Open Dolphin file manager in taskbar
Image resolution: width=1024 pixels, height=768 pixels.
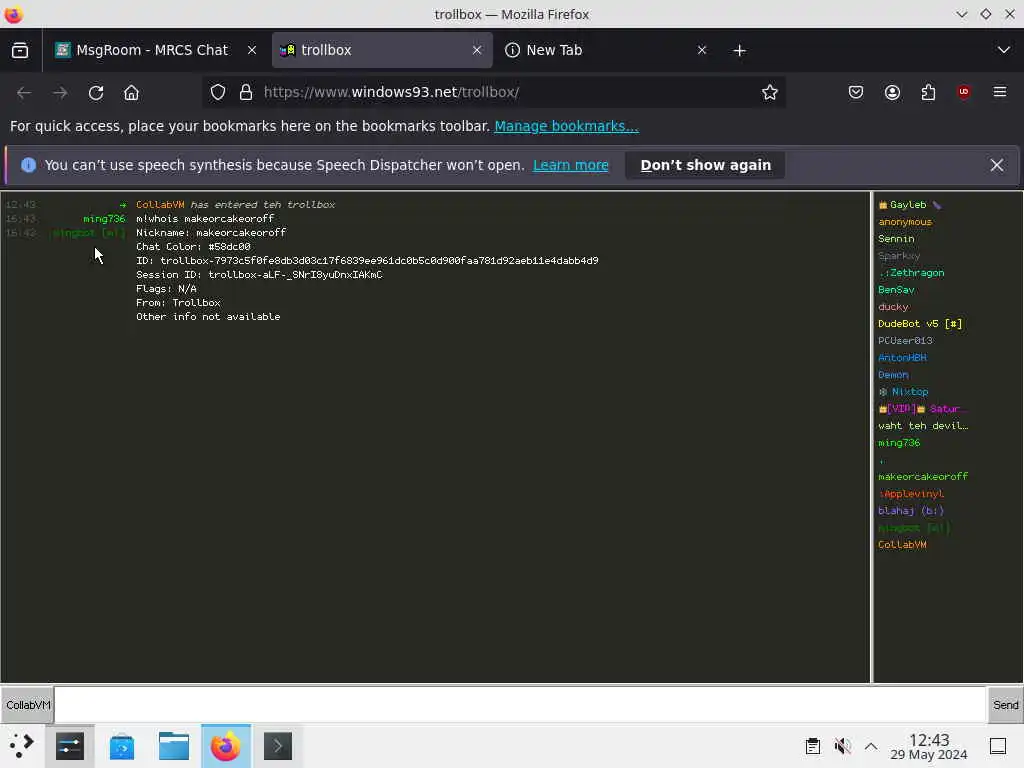tap(174, 746)
